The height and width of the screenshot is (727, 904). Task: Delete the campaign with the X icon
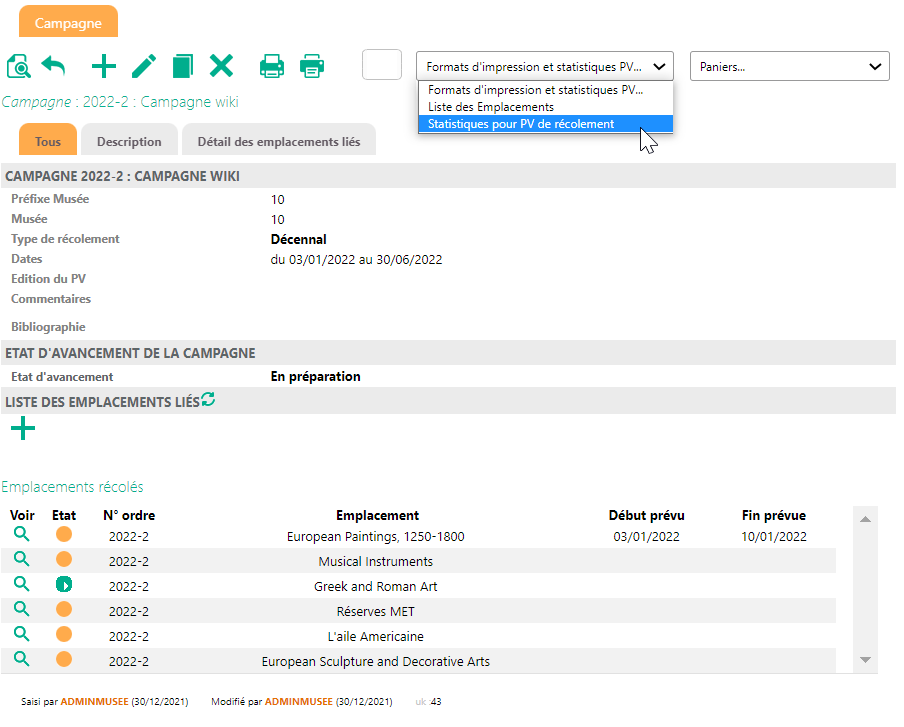[x=221, y=67]
